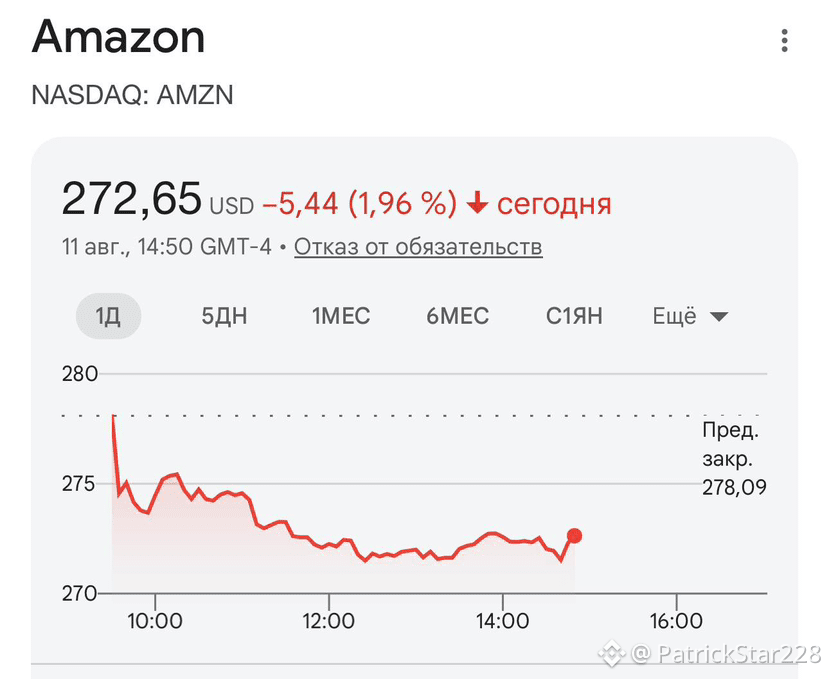Select the 1Д one-day range tab
829x679 pixels.
coord(108,316)
